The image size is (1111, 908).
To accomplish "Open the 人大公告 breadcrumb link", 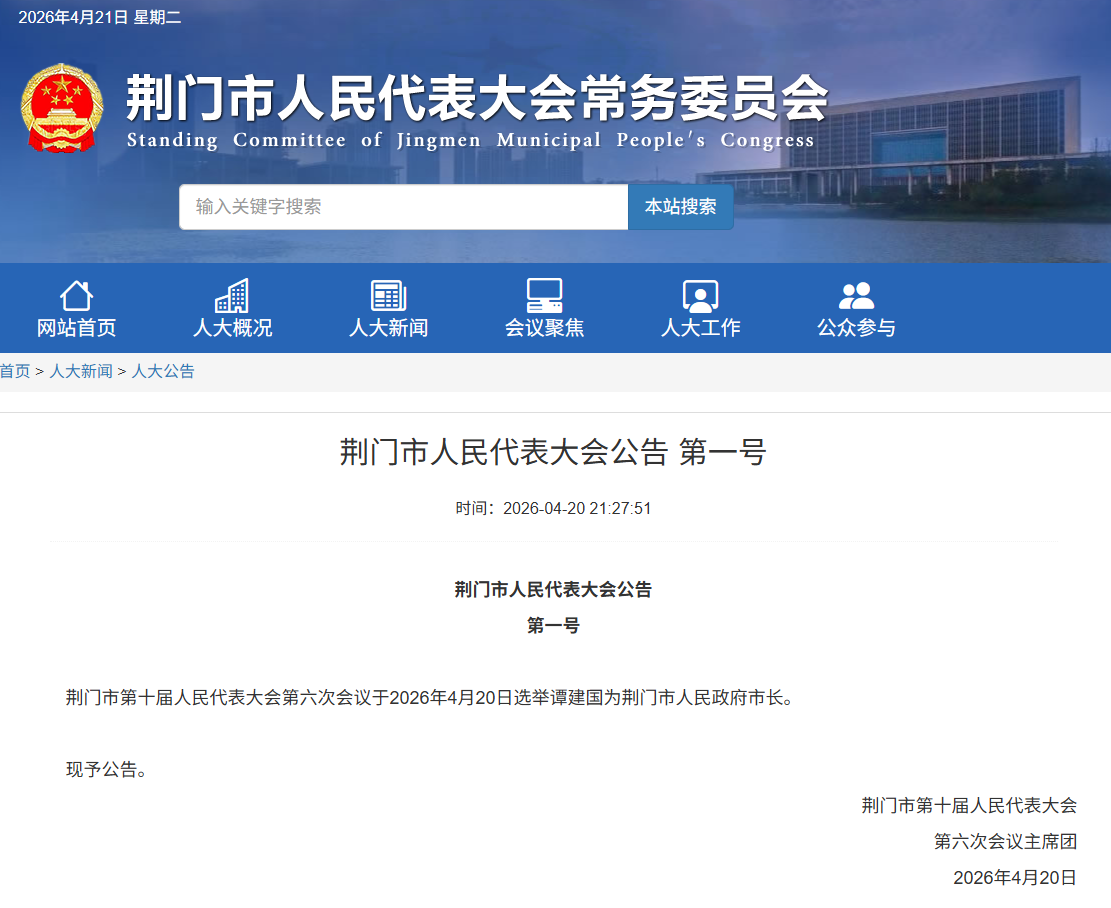I will click(x=163, y=371).
